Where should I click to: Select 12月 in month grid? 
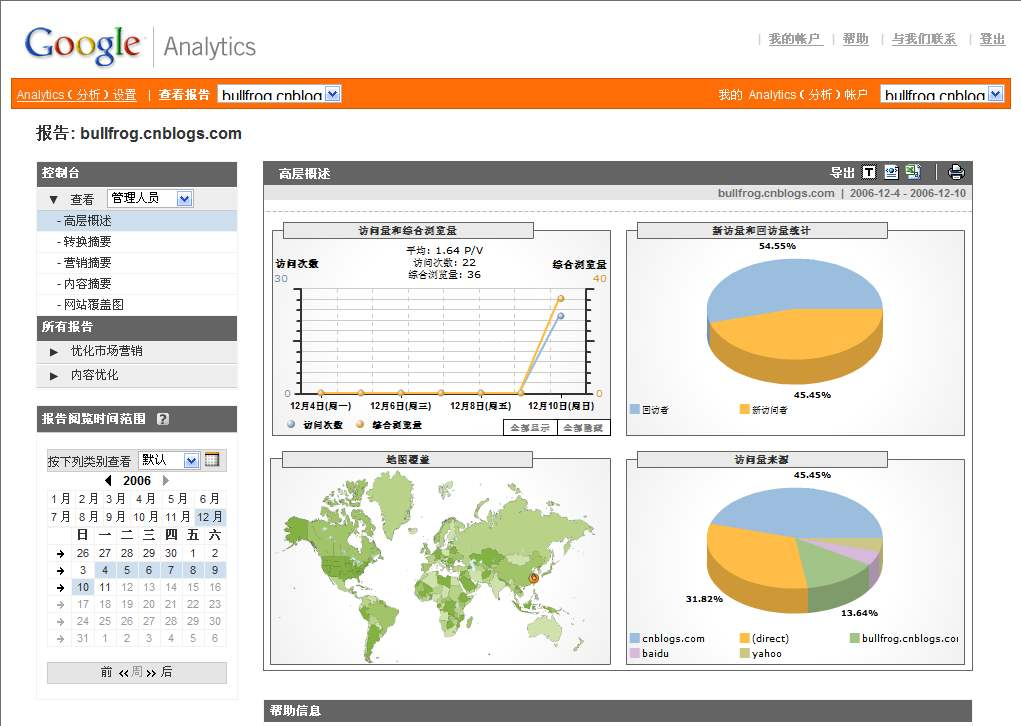210,517
